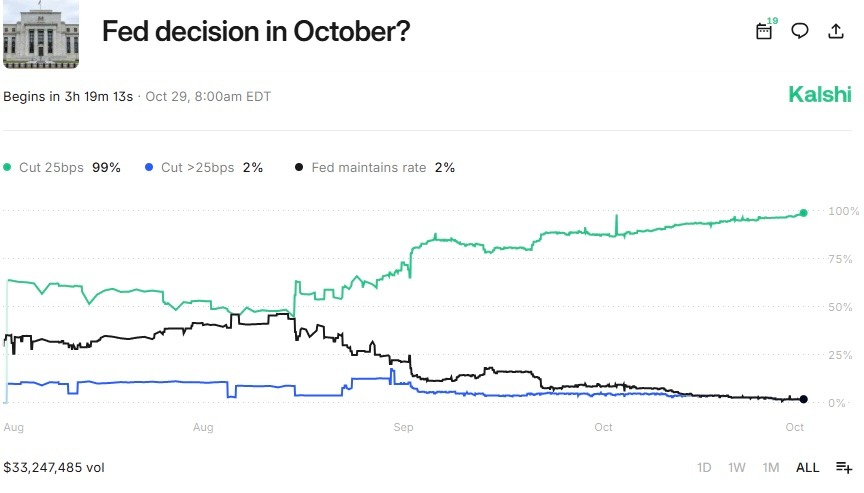The width and height of the screenshot is (864, 493).
Task: Toggle the Fed maintains rate series
Action: (x=375, y=167)
